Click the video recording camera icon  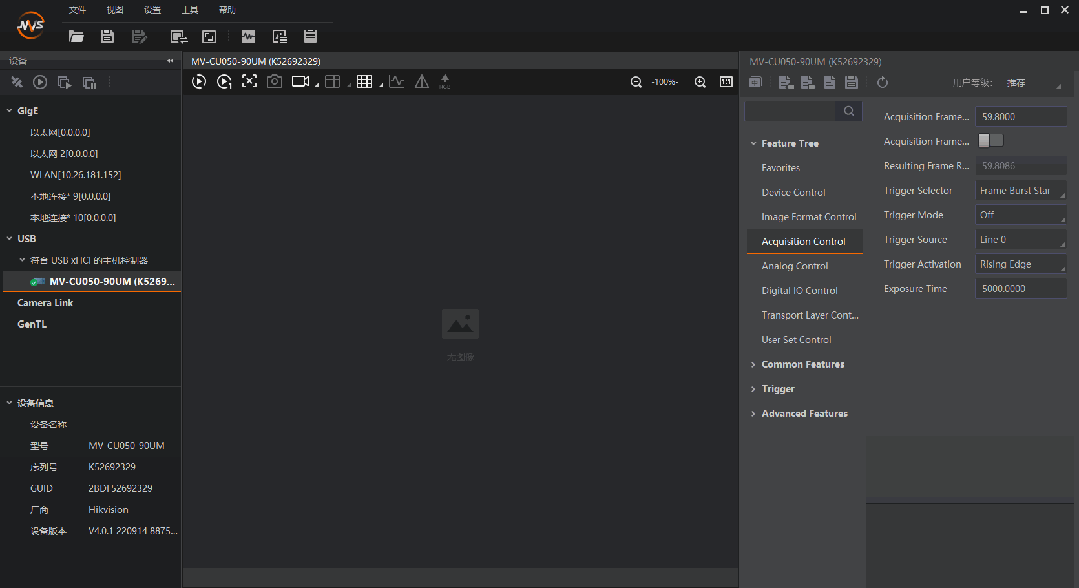(299, 82)
